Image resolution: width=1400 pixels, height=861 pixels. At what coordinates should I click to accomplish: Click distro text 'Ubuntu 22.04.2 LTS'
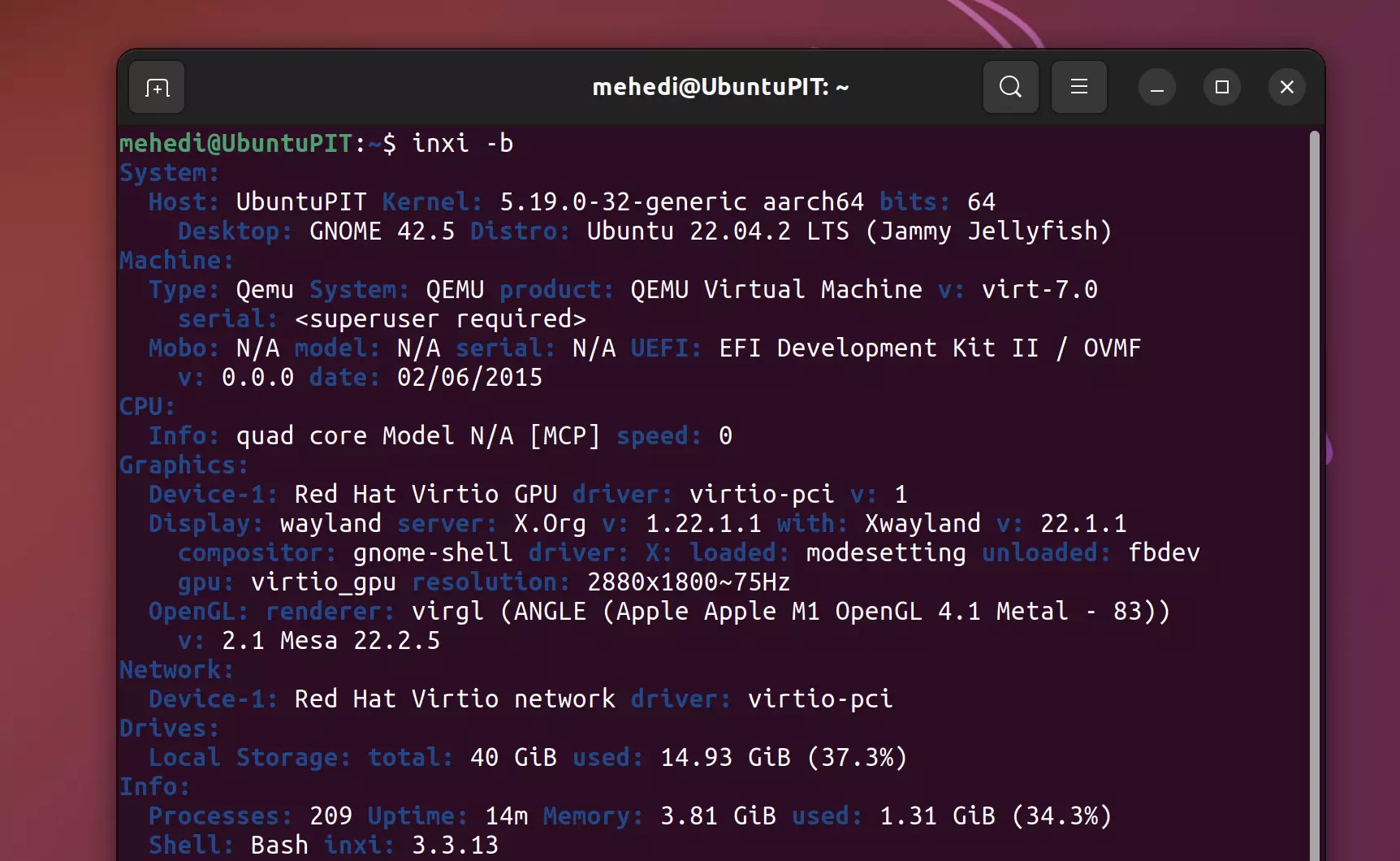[718, 231]
